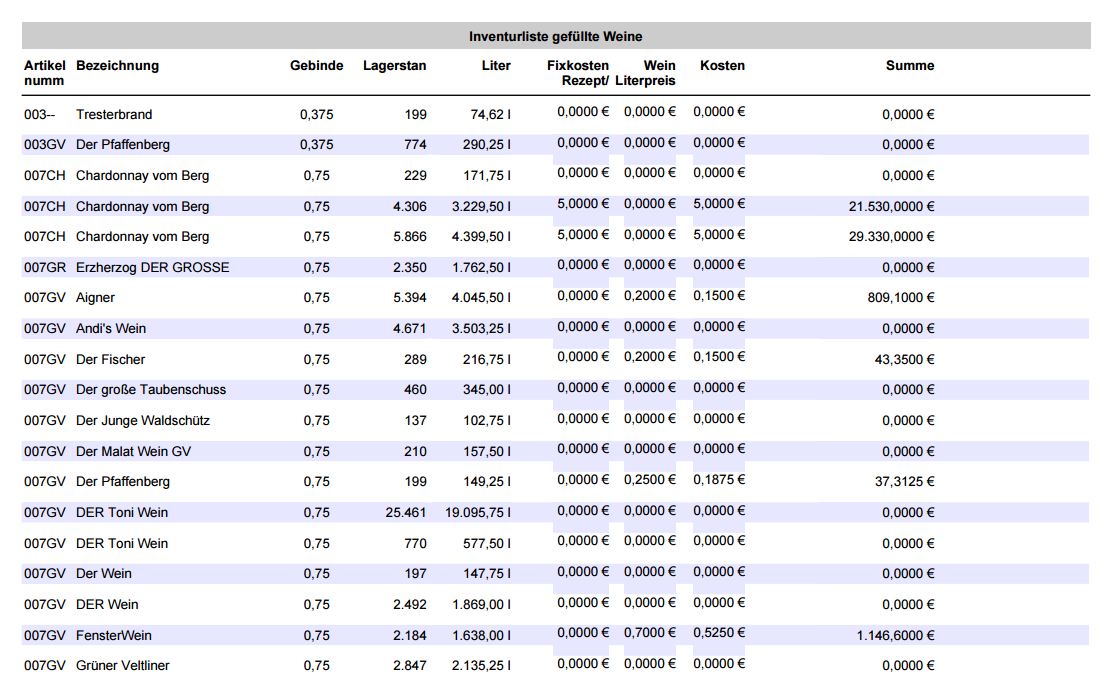This screenshot has height=686, width=1106.
Task: Select the '3.229,50 l' cell
Action: [481, 207]
